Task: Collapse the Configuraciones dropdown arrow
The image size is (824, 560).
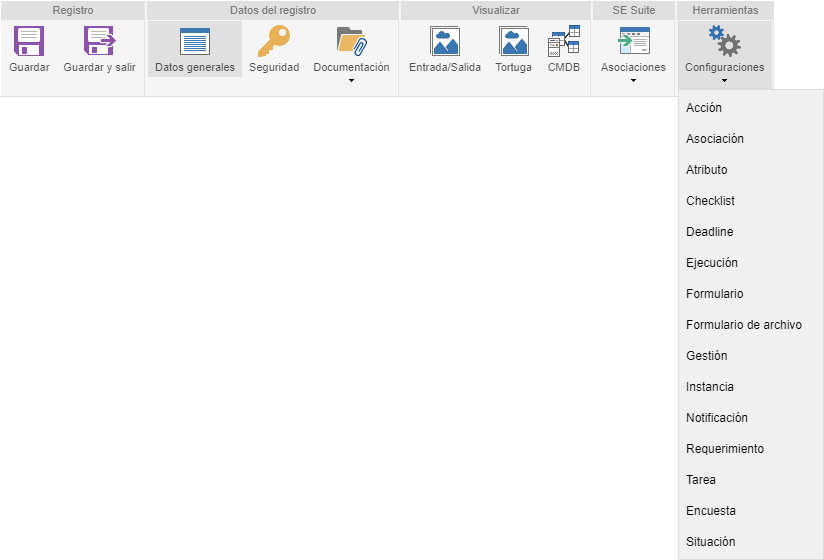Action: pyautogui.click(x=725, y=80)
